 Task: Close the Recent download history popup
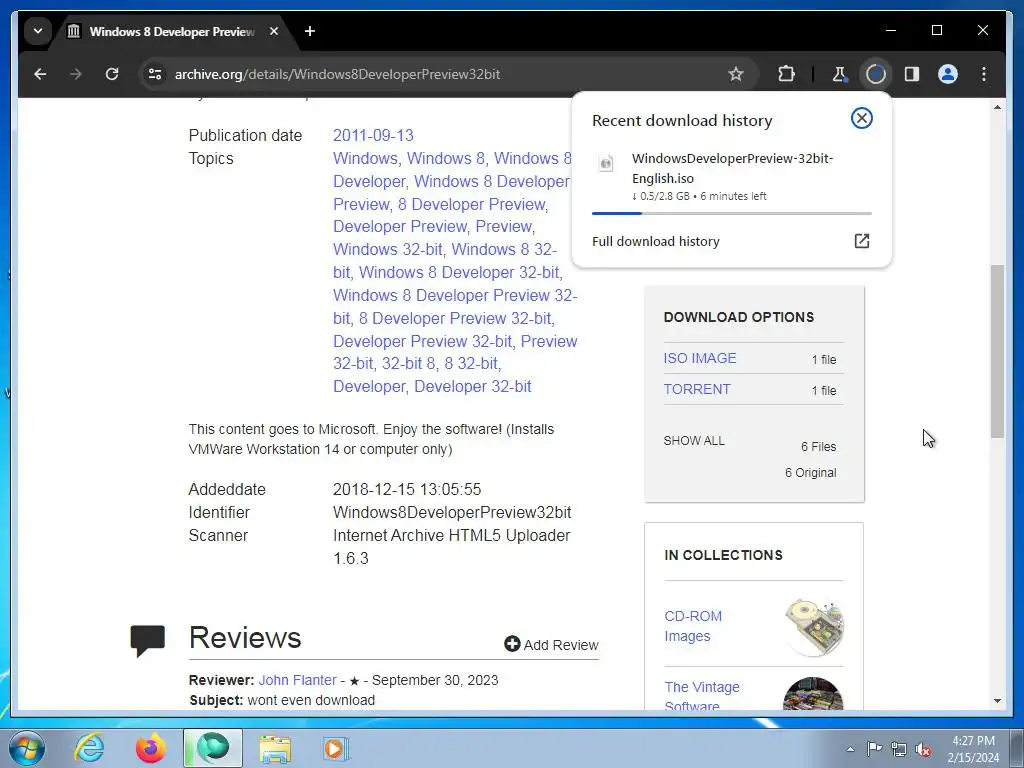click(861, 118)
